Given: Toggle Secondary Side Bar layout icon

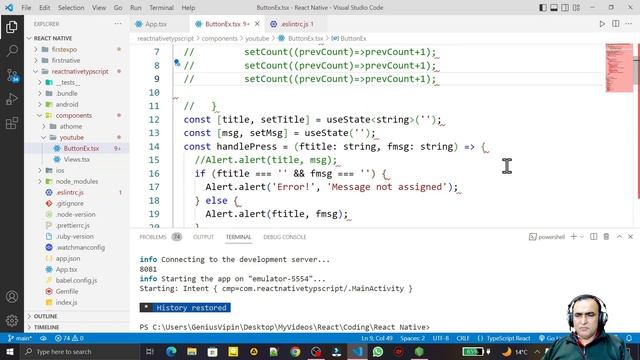Looking at the screenshot, I should 565,8.
